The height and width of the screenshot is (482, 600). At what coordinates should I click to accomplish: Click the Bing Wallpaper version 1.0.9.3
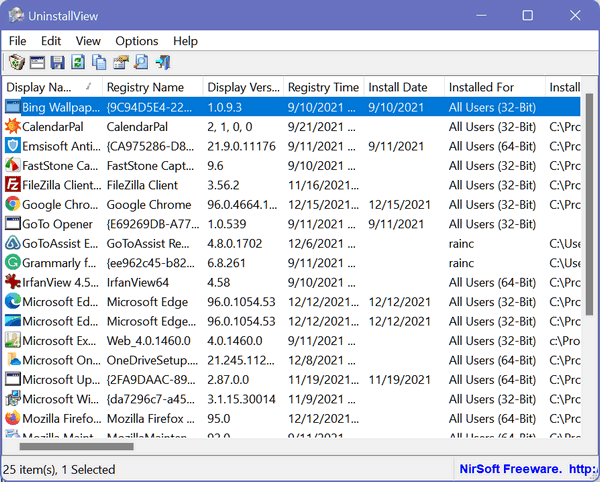click(x=225, y=107)
